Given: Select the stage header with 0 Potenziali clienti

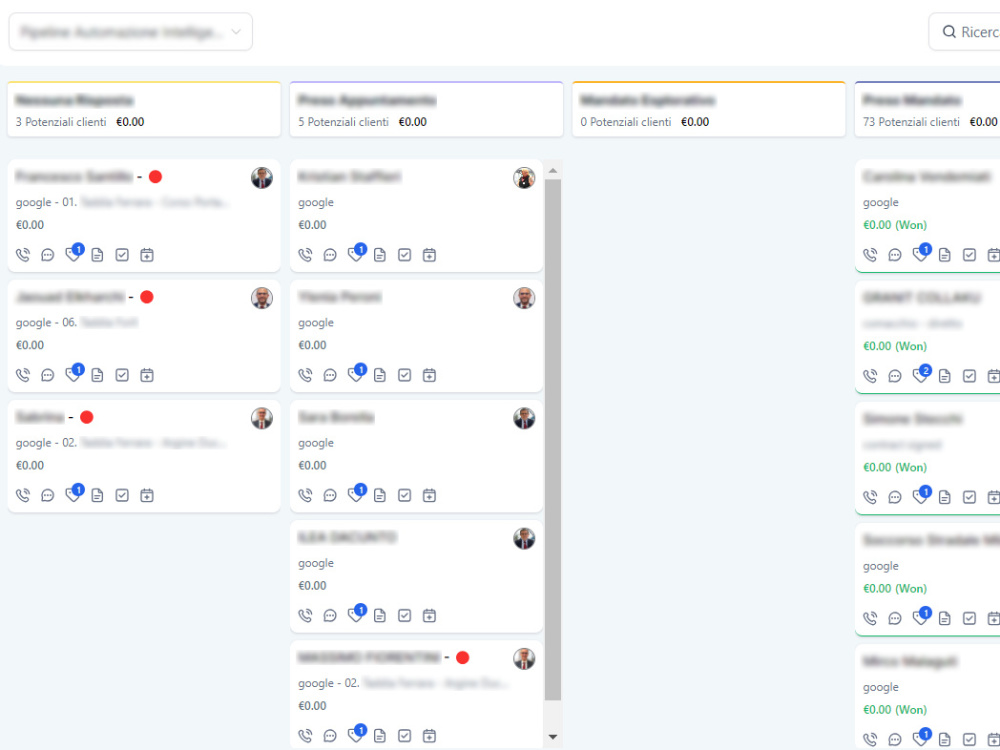Looking at the screenshot, I should (x=709, y=109).
